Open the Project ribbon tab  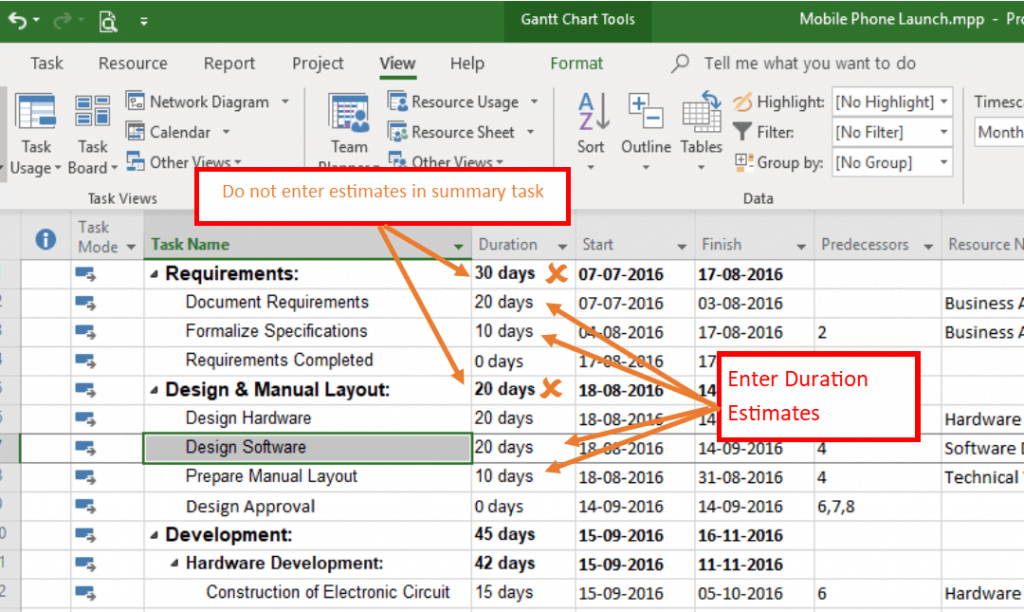tap(317, 63)
